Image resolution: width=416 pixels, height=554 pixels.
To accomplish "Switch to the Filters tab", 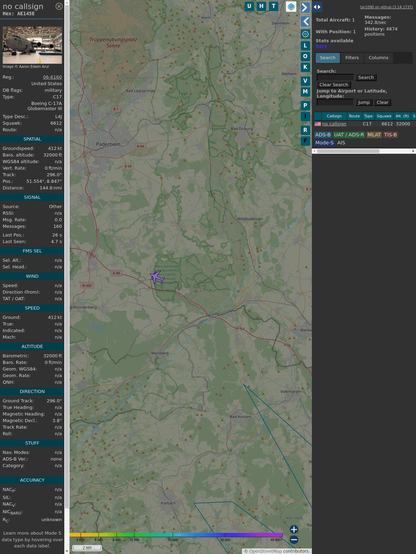I will point(352,58).
